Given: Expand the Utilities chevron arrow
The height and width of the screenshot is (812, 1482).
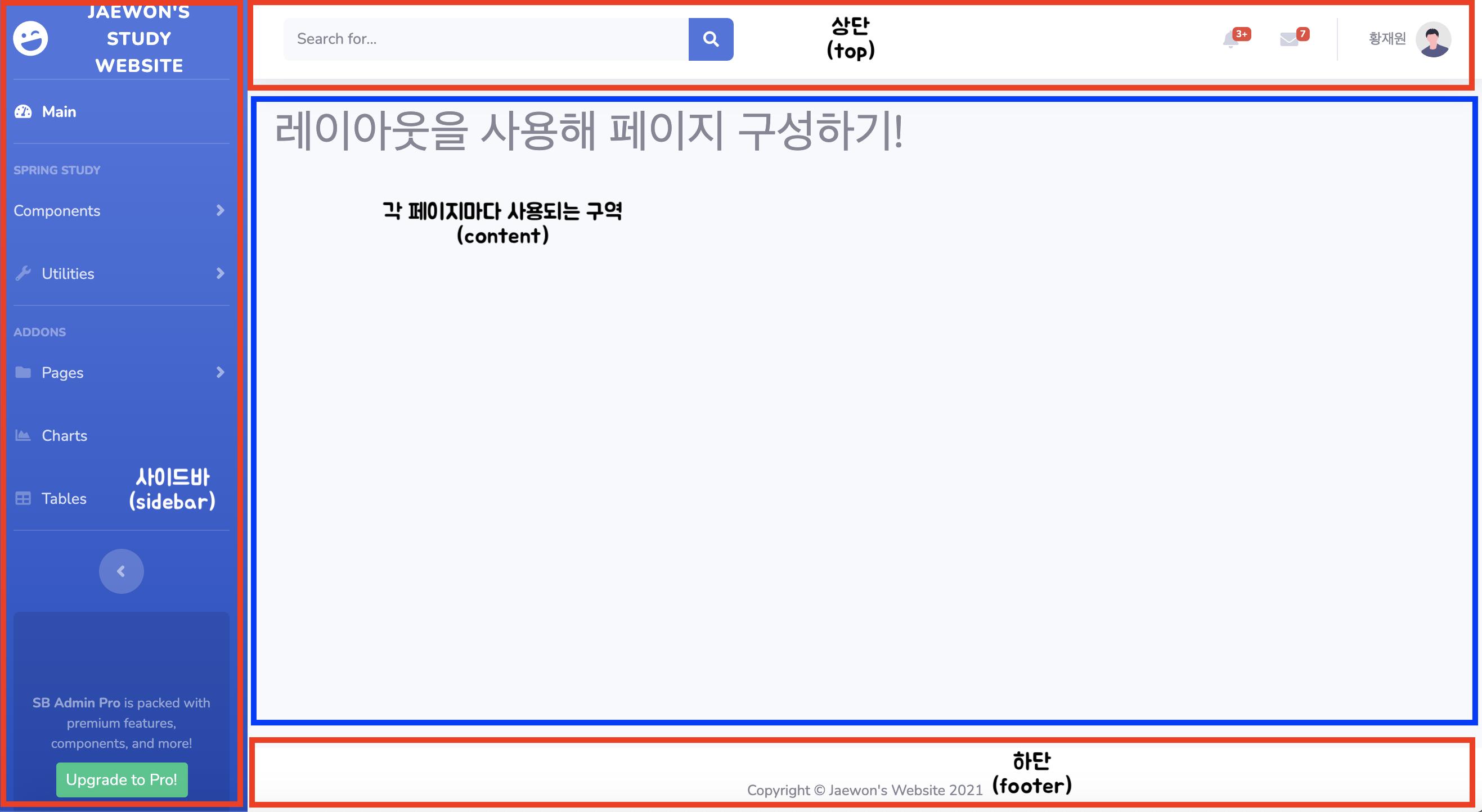Looking at the screenshot, I should pyautogui.click(x=221, y=274).
